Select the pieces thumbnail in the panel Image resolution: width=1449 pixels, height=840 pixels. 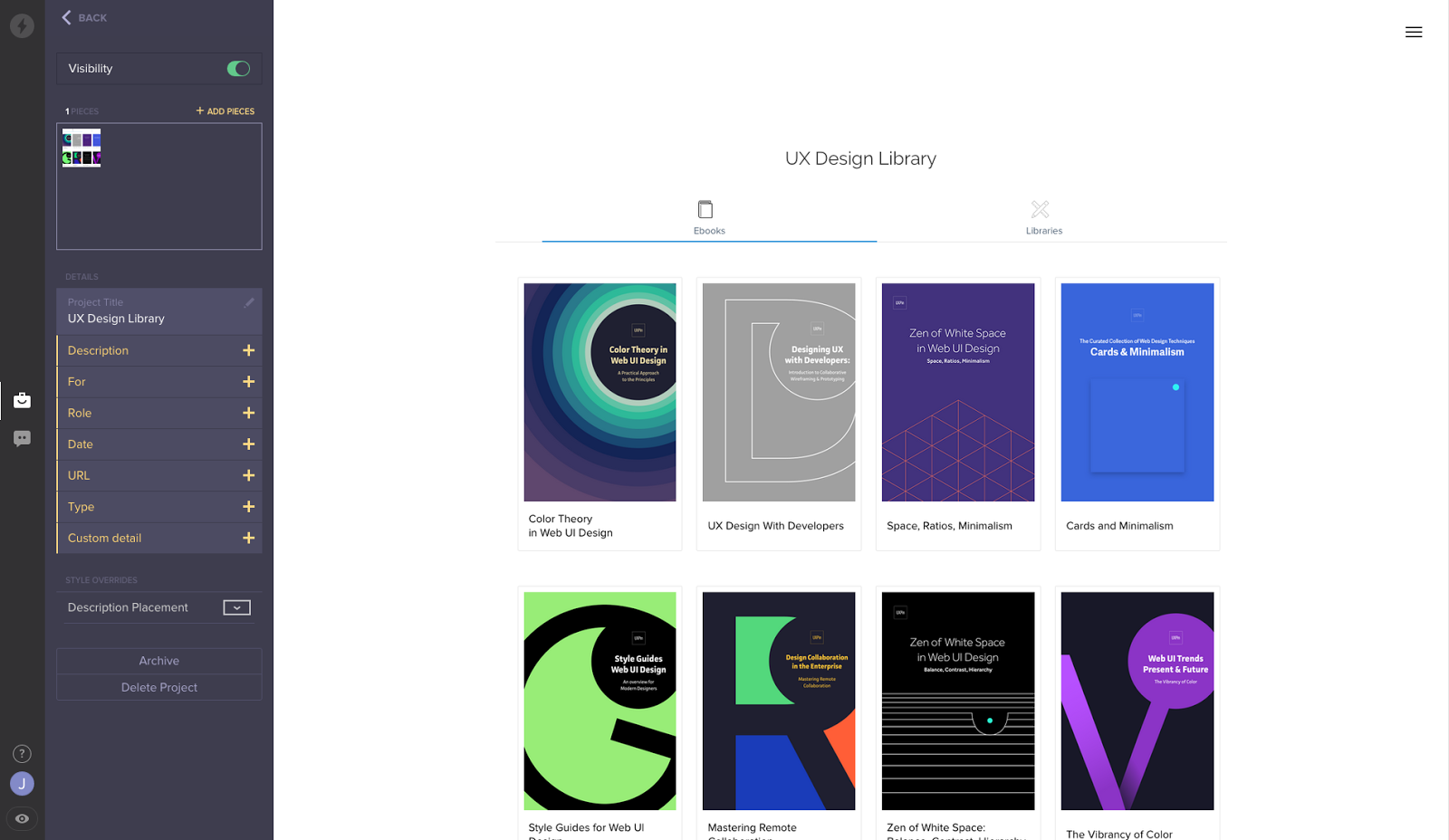[x=82, y=148]
